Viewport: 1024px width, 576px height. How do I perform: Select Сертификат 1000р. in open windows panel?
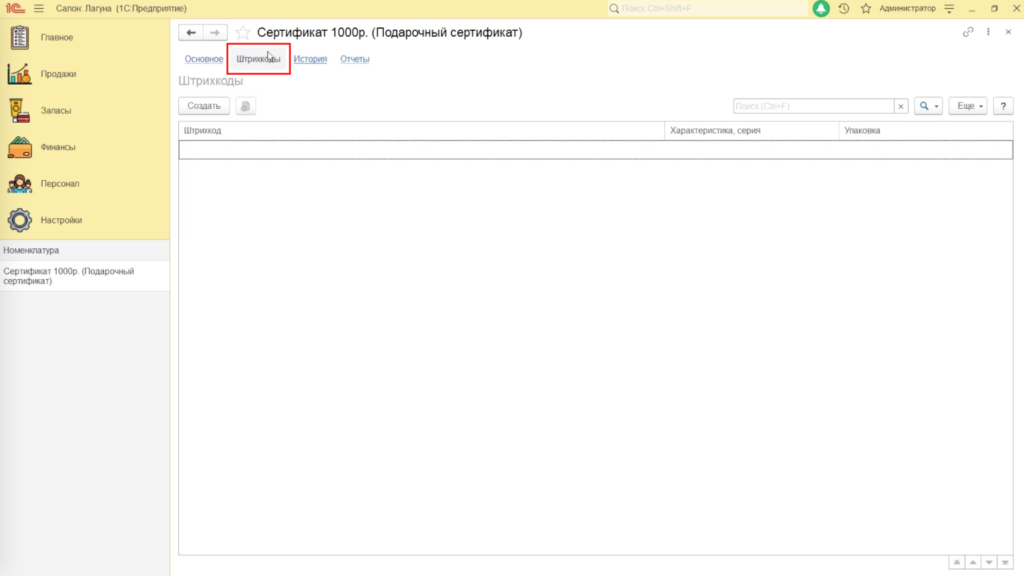pyautogui.click(x=85, y=276)
